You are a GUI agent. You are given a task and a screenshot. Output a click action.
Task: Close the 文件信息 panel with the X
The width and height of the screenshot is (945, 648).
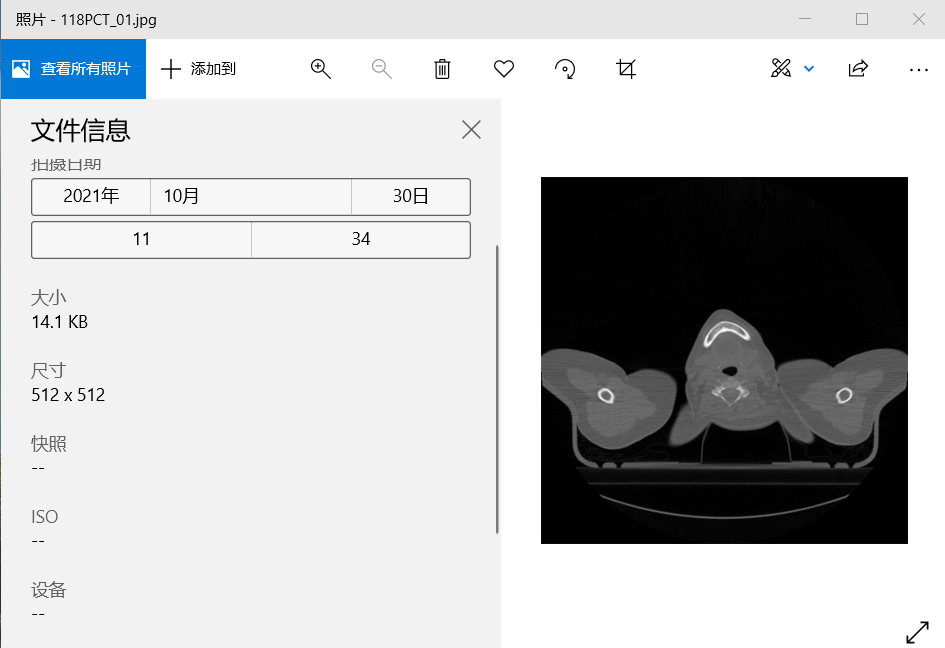click(471, 129)
